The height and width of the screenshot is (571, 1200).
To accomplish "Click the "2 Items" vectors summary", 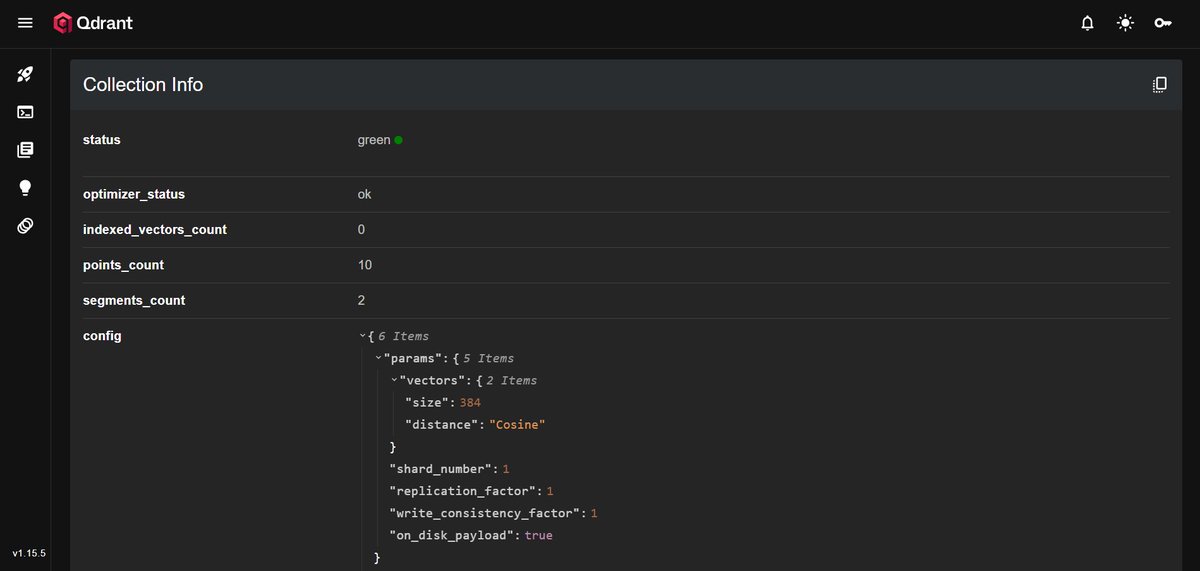I will coord(511,381).
